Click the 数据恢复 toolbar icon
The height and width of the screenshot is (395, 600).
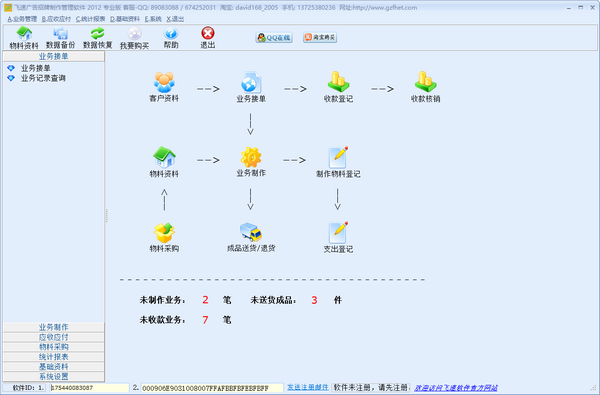pyautogui.click(x=98, y=38)
